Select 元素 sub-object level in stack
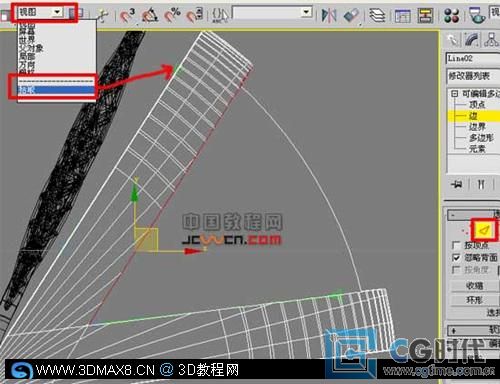The image size is (500, 384). [x=477, y=149]
